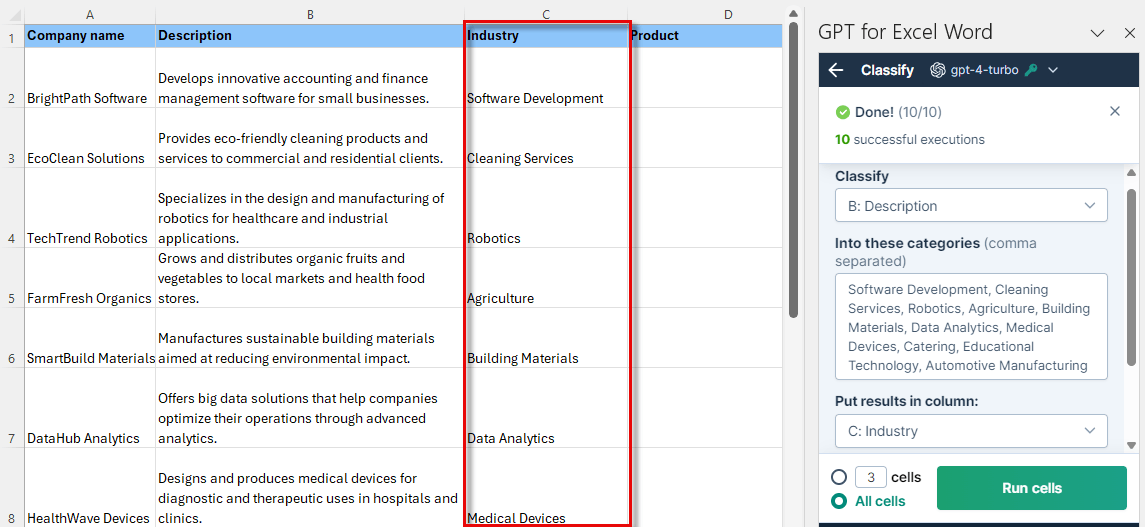1145x527 pixels.
Task: Click the side panel scroll up arrow
Action: click(1132, 173)
